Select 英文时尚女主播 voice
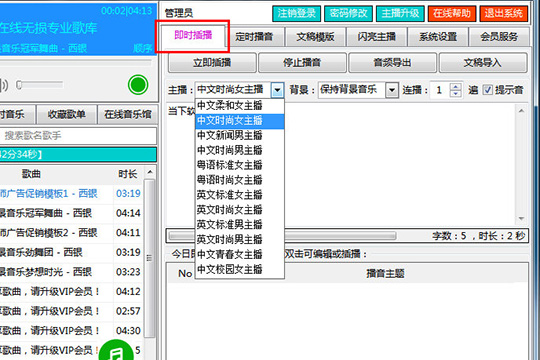Image resolution: width=540 pixels, height=360 pixels. coord(240,210)
